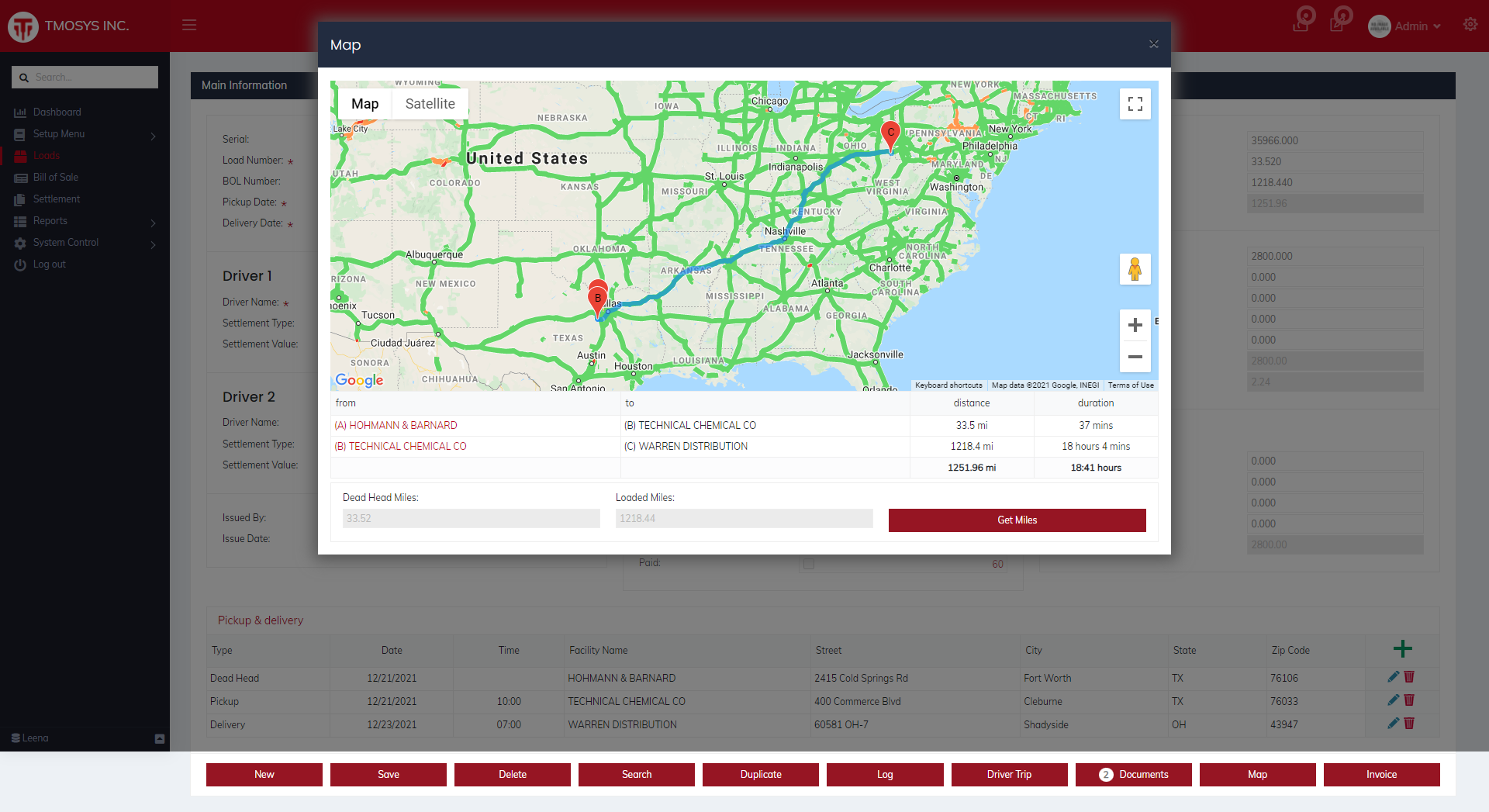Click the sidebar search magnifier icon
This screenshot has height=812, width=1489.
pyautogui.click(x=24, y=78)
